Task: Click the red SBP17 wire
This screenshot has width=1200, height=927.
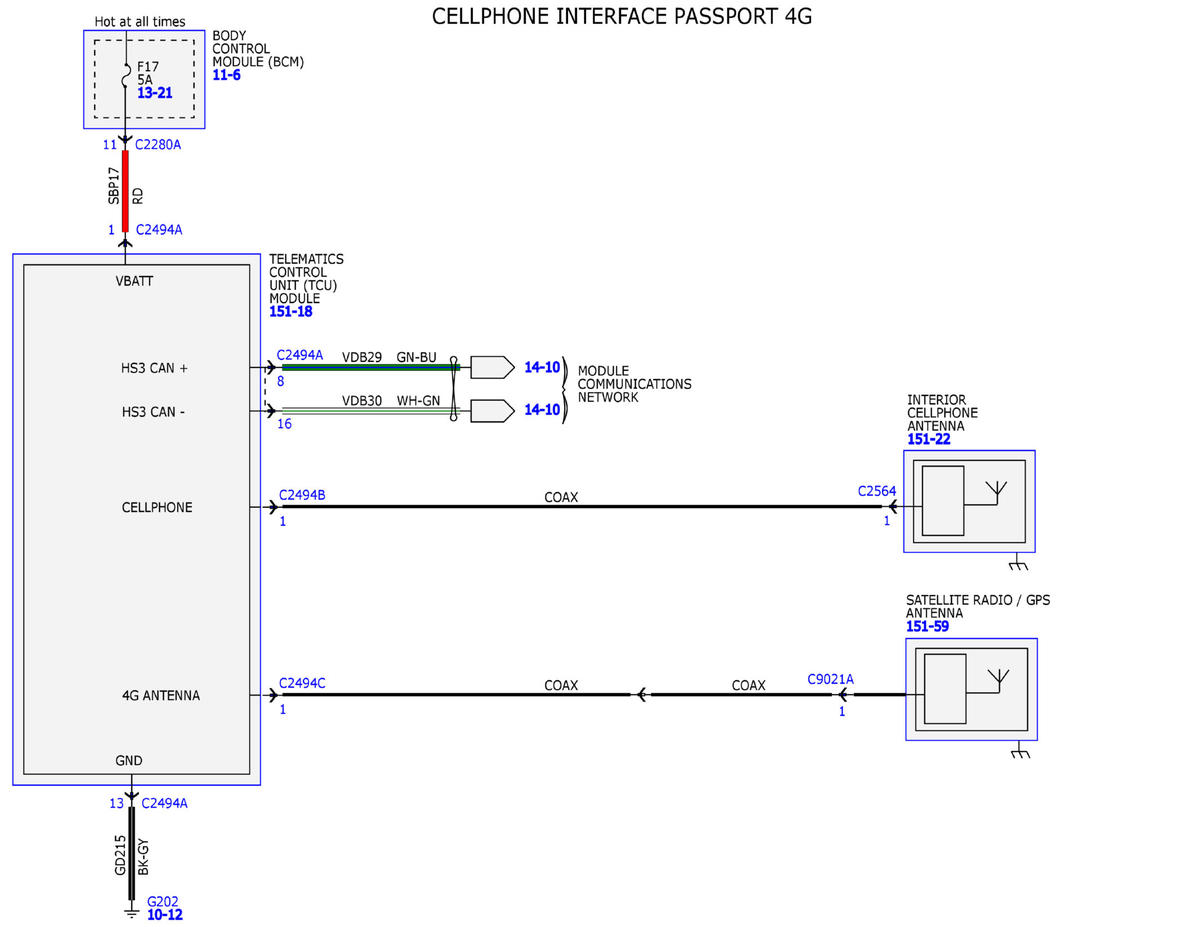Action: coord(126,190)
